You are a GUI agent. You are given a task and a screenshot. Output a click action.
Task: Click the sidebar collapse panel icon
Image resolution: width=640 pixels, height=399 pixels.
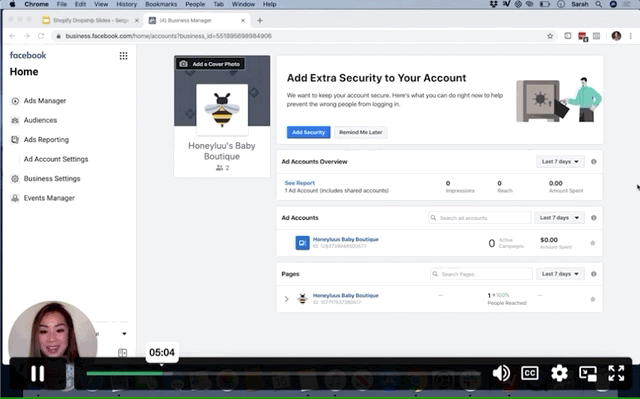coord(122,353)
